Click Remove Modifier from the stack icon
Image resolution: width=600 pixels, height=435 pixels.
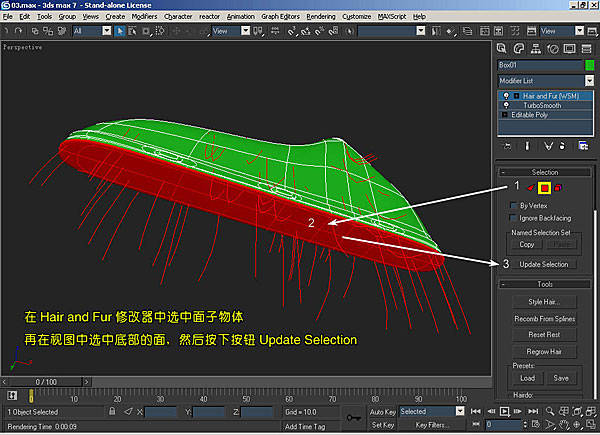click(x=562, y=146)
